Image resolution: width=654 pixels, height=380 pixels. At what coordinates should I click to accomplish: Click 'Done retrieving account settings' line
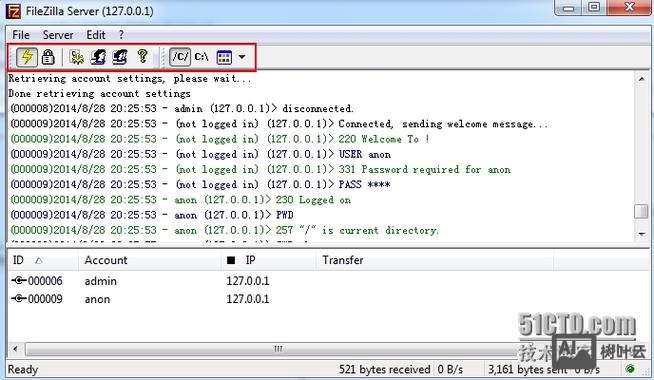point(99,93)
